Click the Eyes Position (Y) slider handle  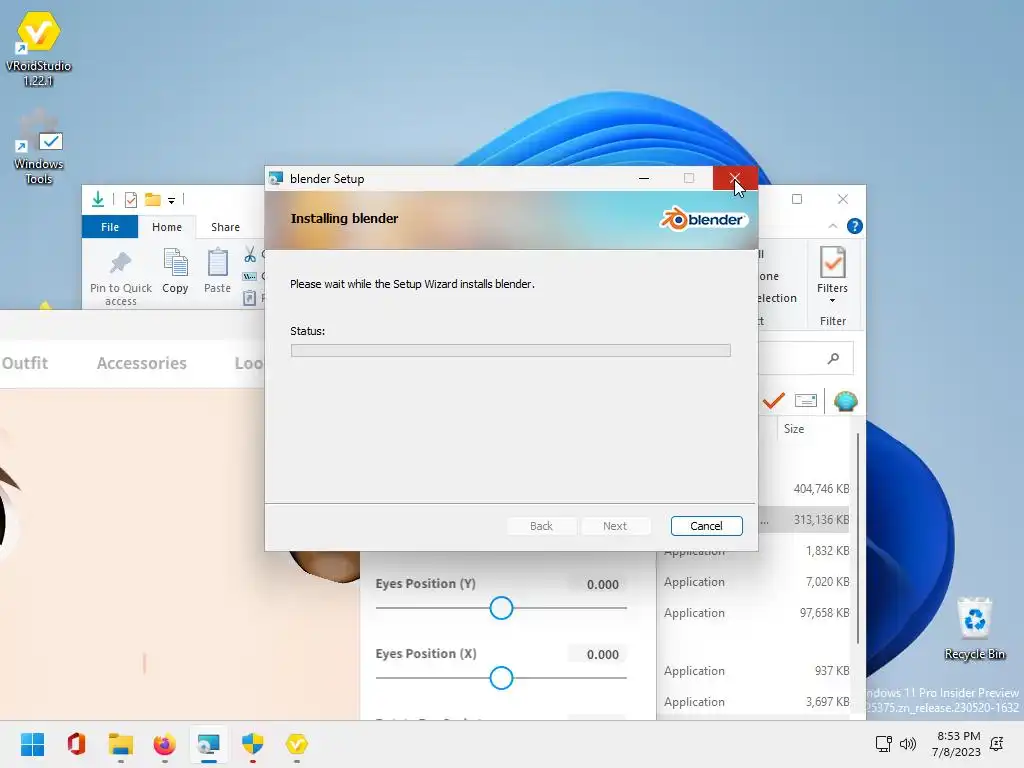[x=501, y=608]
